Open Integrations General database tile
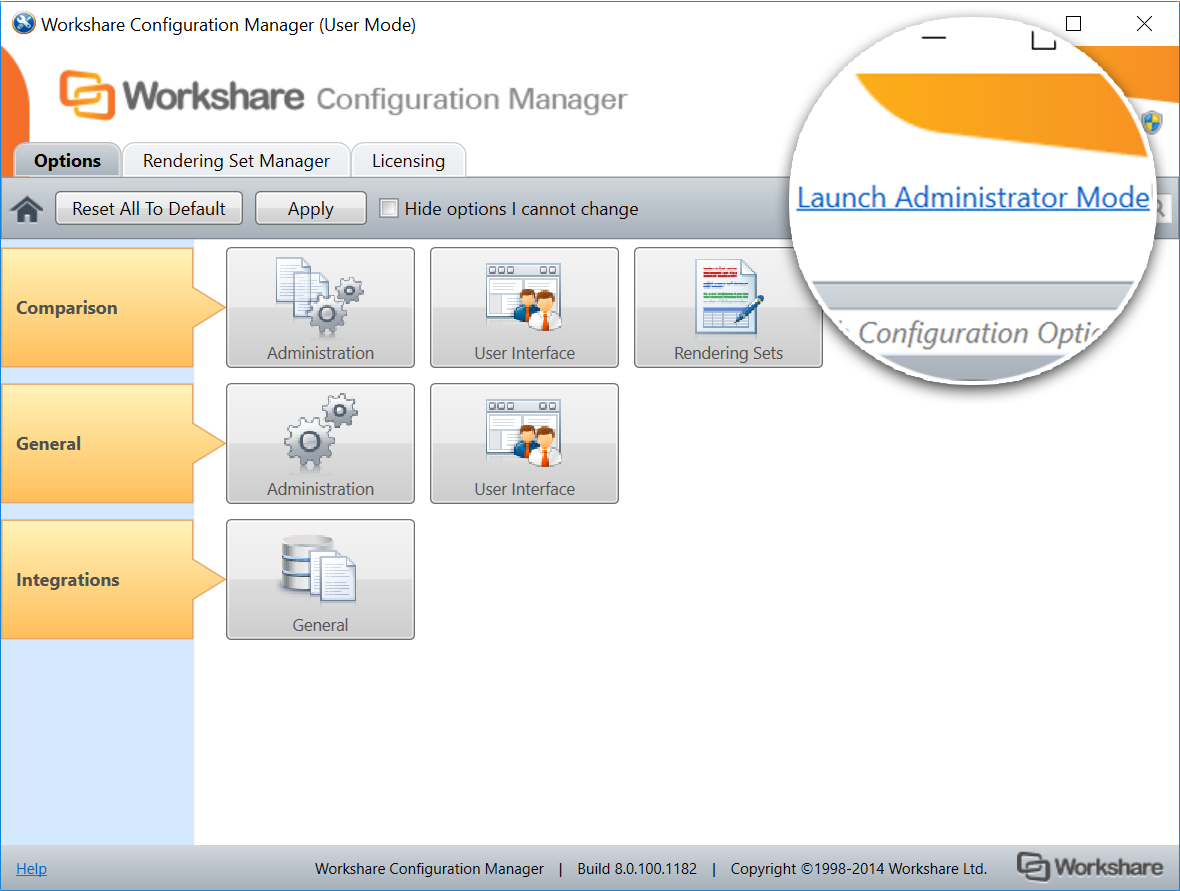This screenshot has height=891, width=1180. point(321,579)
